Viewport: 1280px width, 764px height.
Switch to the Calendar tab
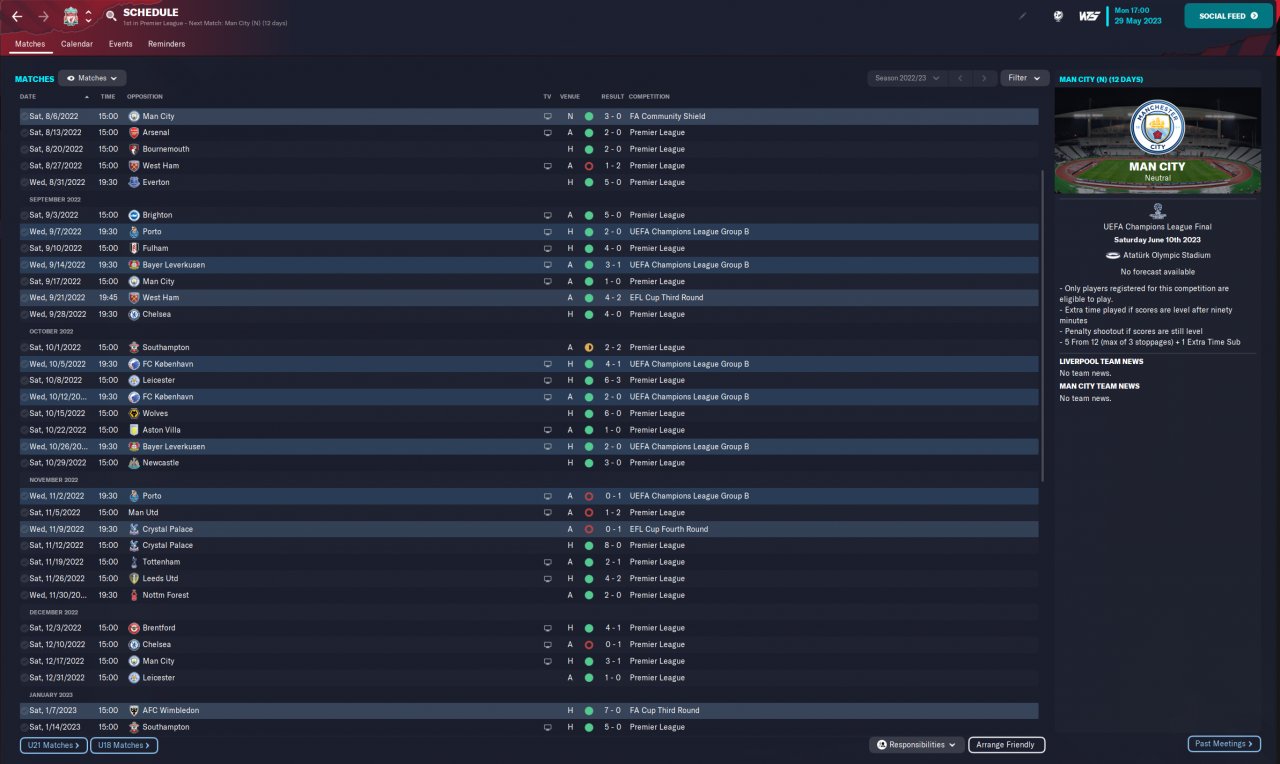77,44
